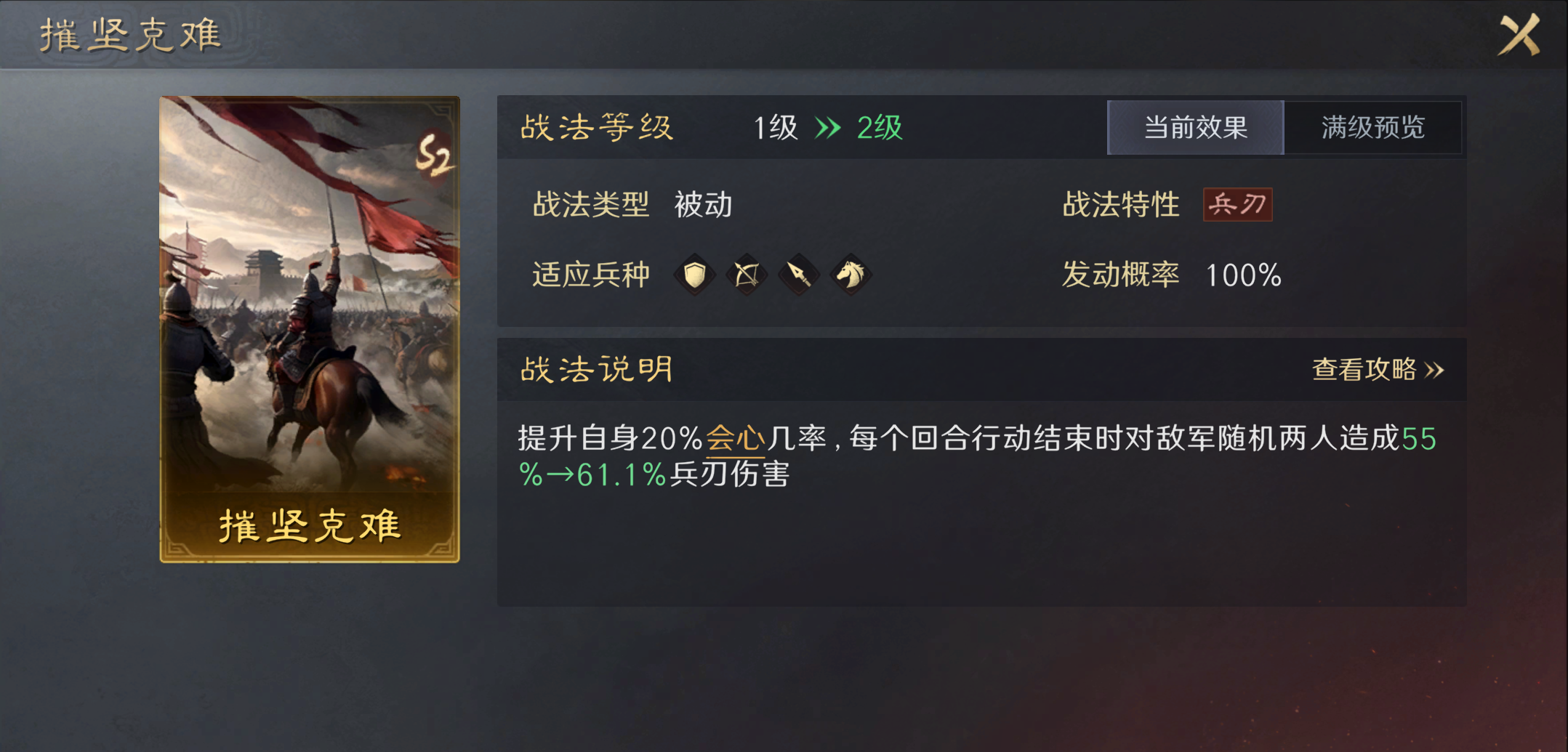This screenshot has width=1568, height=752.
Task: Click the 100% activation probability value
Action: (x=1244, y=275)
